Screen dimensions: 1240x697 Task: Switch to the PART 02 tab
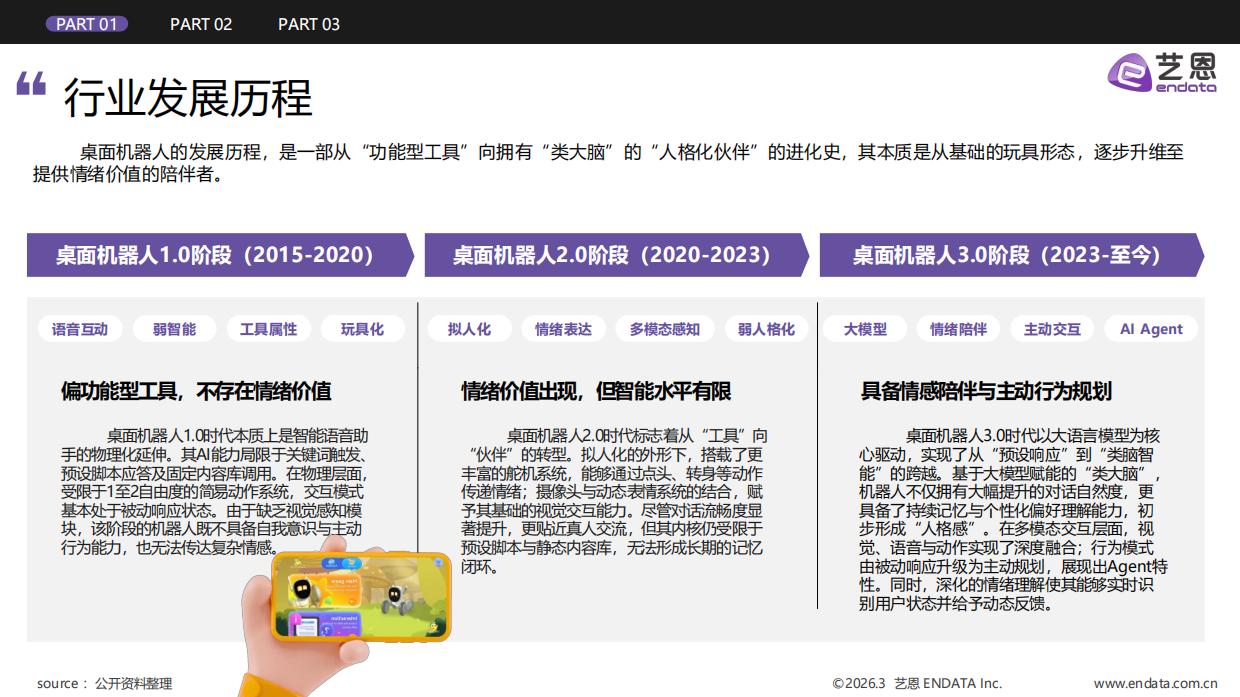click(x=201, y=21)
